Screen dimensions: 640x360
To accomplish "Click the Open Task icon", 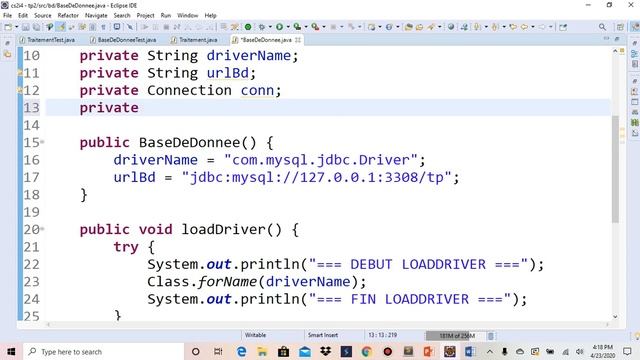I will [419, 27].
